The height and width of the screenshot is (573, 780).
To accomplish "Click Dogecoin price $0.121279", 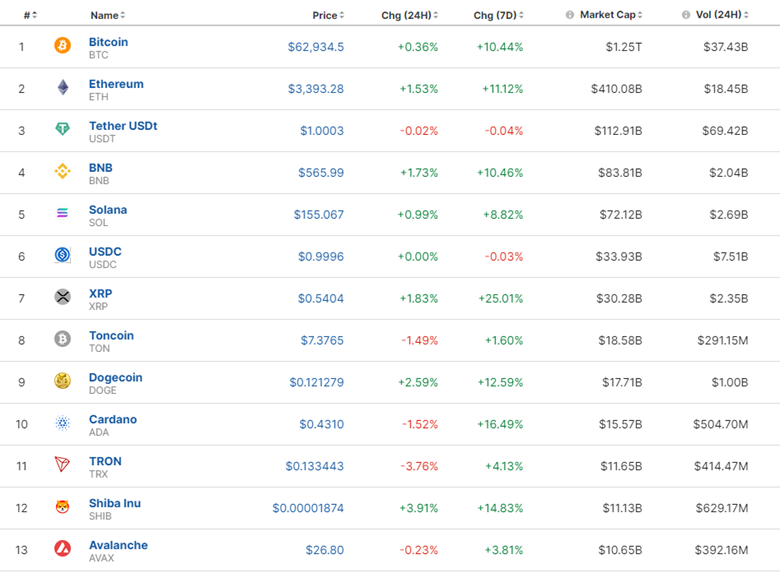I will pos(317,382).
